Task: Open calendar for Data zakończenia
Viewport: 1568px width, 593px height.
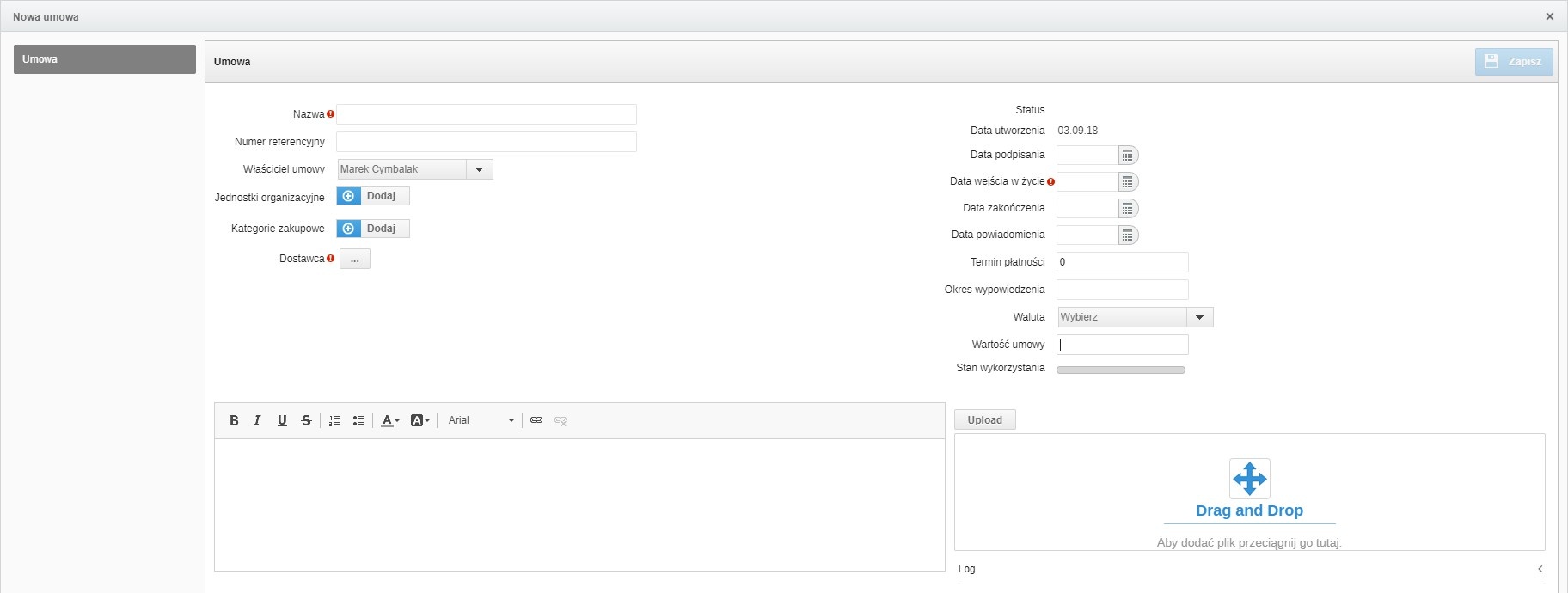Action: pos(1128,209)
